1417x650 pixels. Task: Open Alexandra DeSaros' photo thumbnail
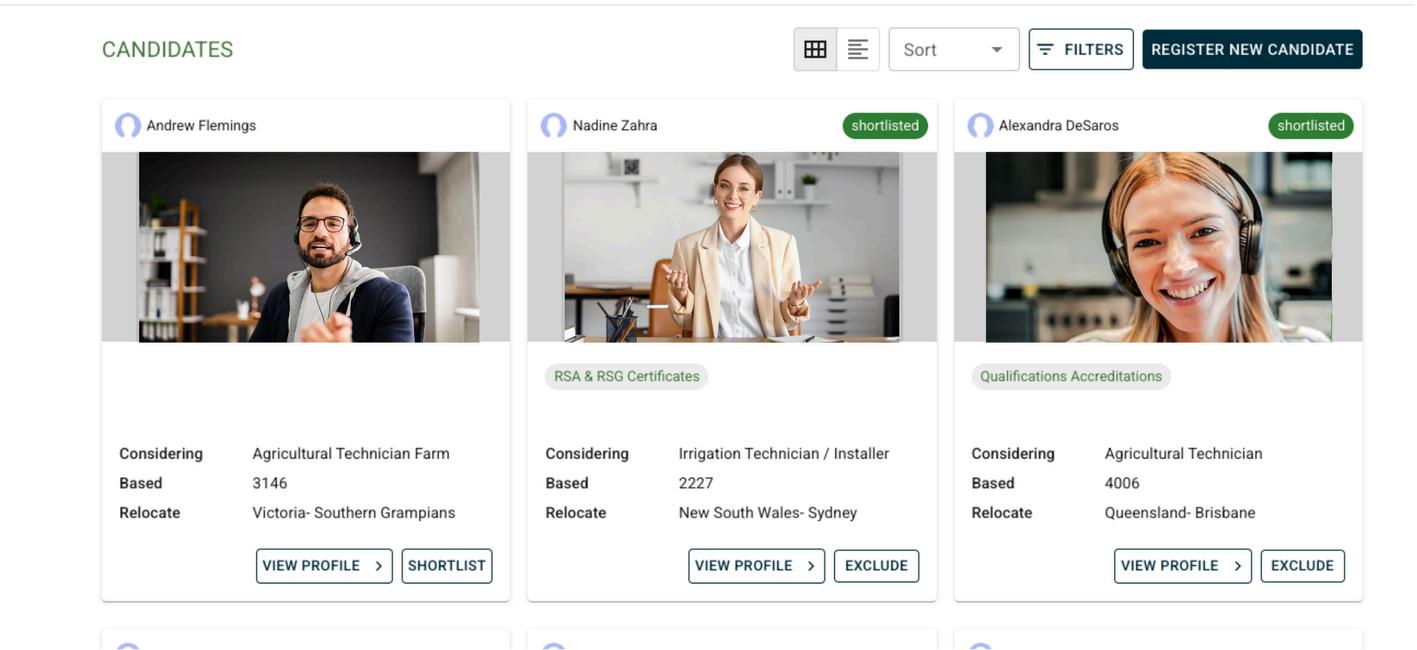tap(1158, 247)
